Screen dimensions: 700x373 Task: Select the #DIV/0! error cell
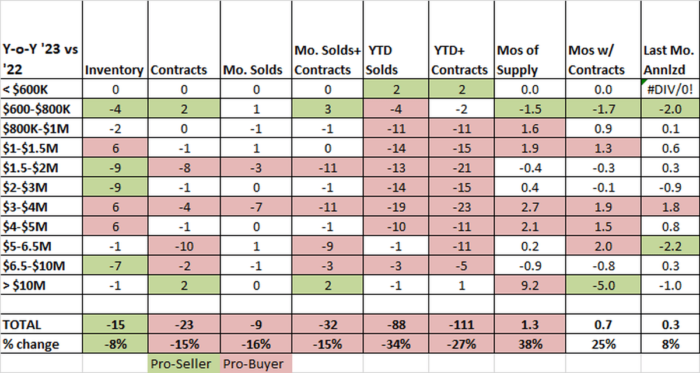pos(670,89)
